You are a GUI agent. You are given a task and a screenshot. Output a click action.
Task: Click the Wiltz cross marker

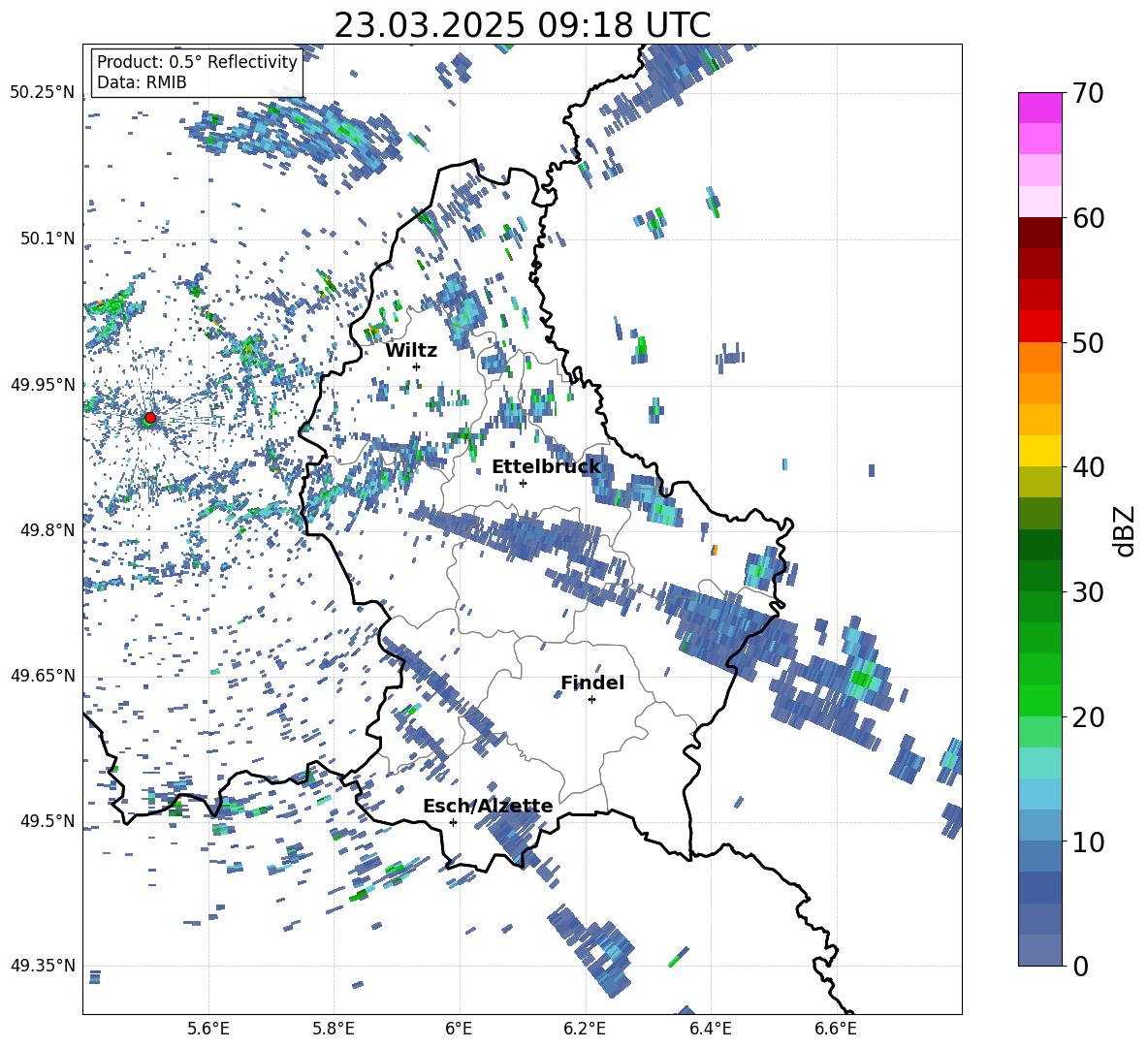[417, 366]
